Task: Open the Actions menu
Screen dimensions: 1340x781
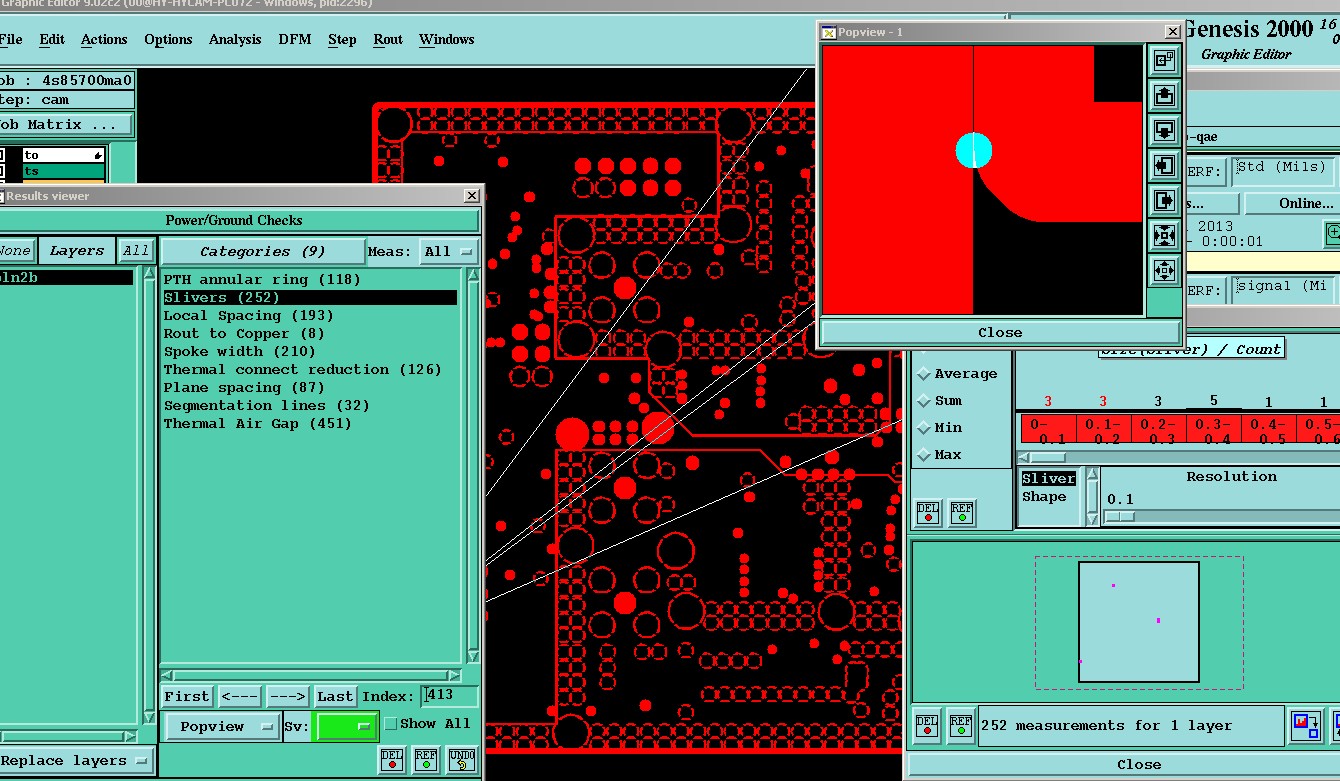Action: pos(104,40)
